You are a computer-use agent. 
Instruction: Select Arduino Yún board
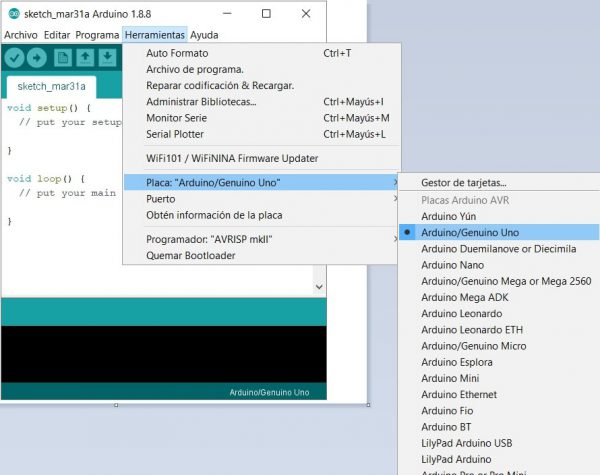click(x=499, y=216)
